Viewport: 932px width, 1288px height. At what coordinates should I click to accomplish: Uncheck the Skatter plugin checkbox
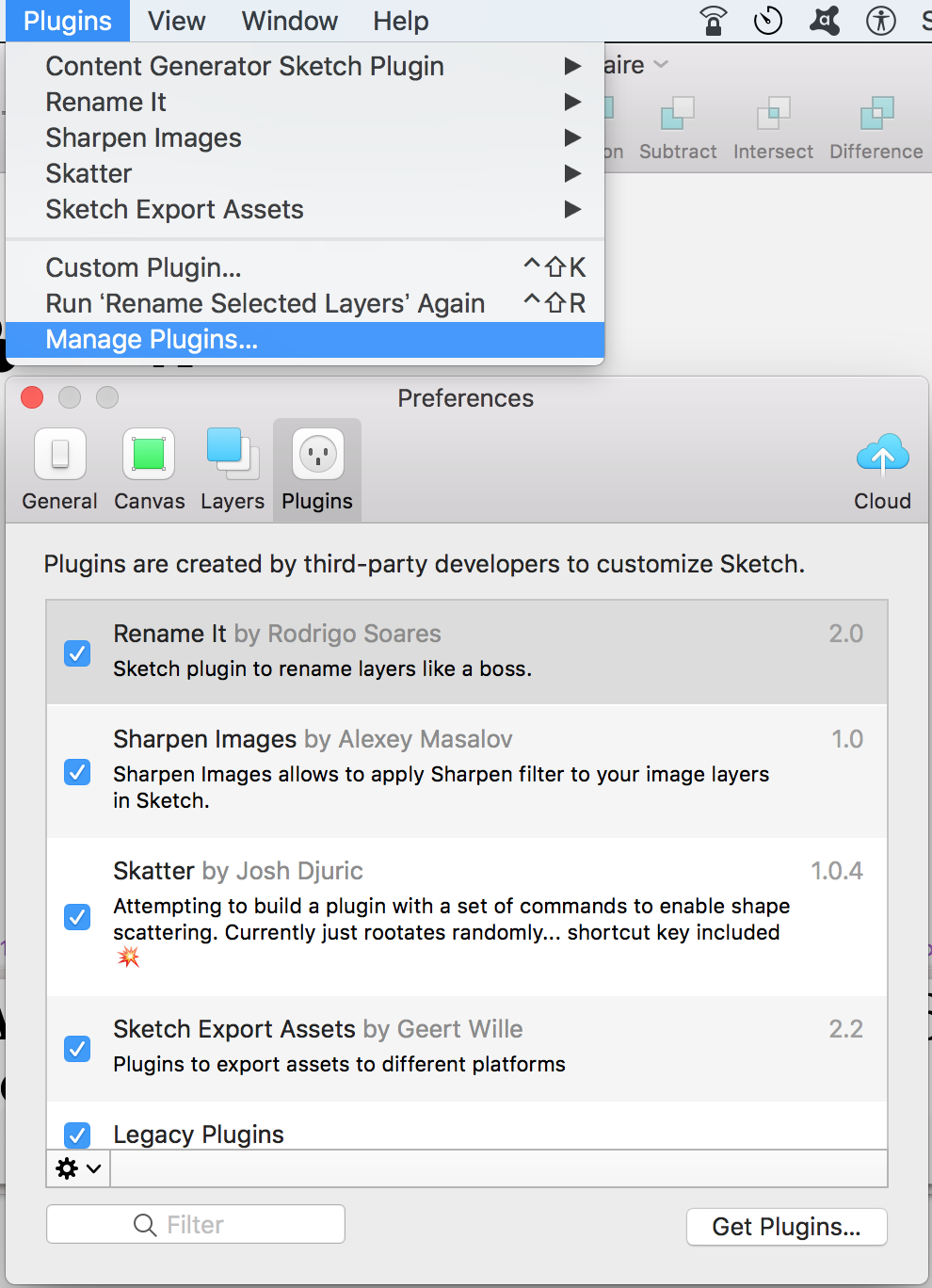pyautogui.click(x=77, y=916)
